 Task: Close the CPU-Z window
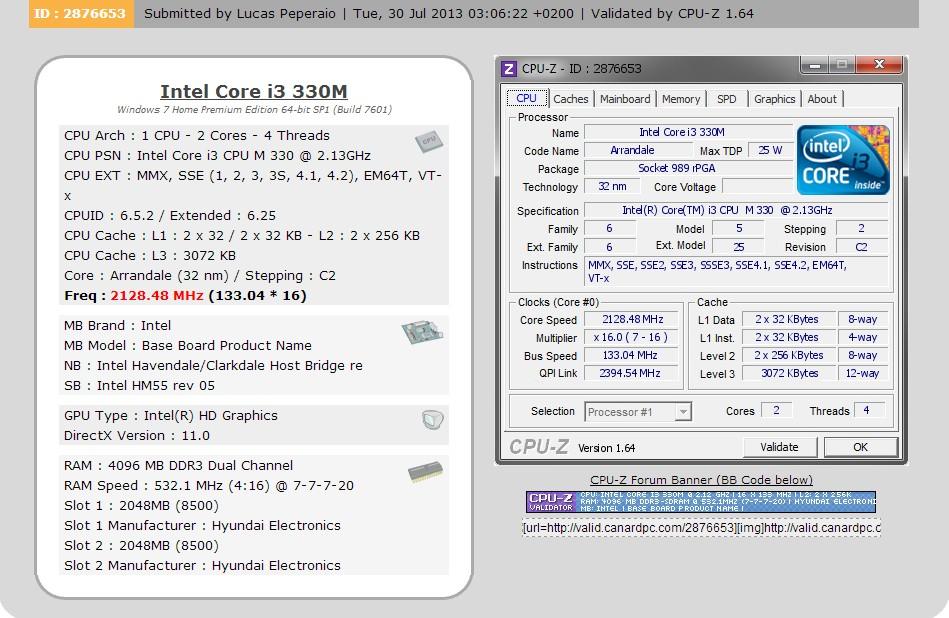879,66
